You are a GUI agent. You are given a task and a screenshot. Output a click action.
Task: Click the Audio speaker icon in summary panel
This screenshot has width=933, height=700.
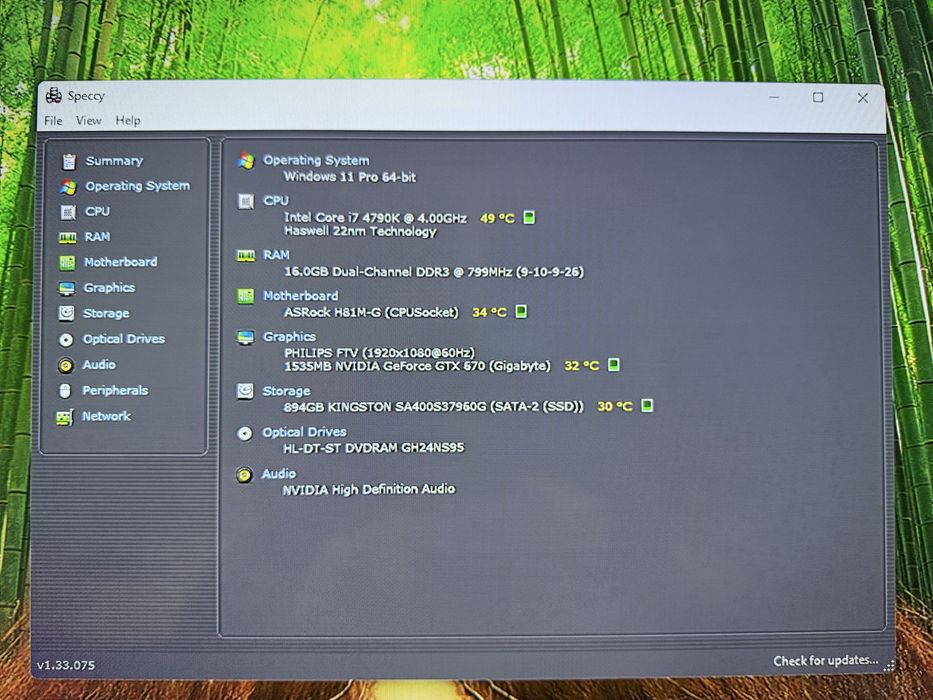243,474
